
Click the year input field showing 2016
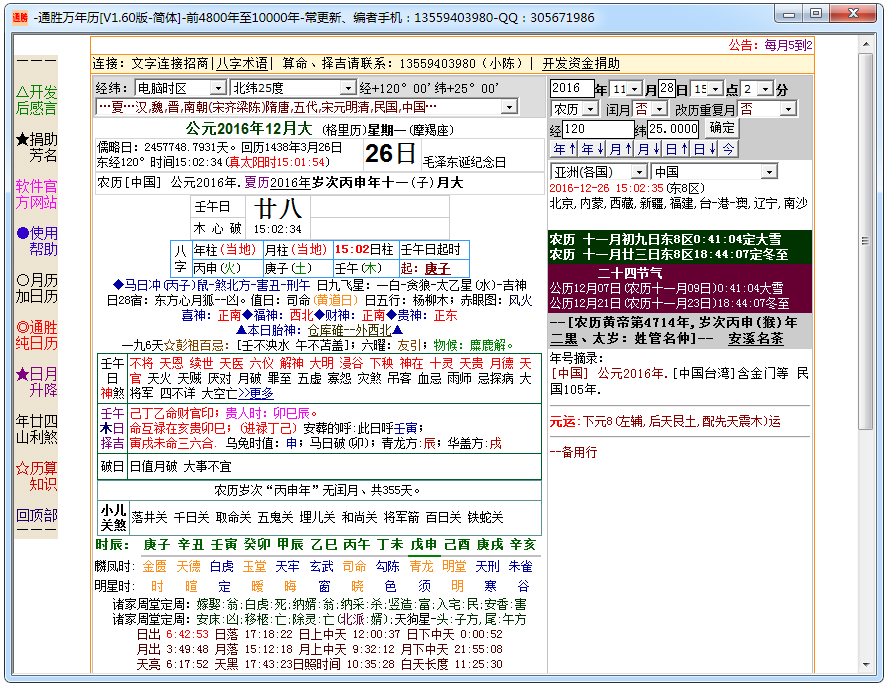click(x=571, y=88)
